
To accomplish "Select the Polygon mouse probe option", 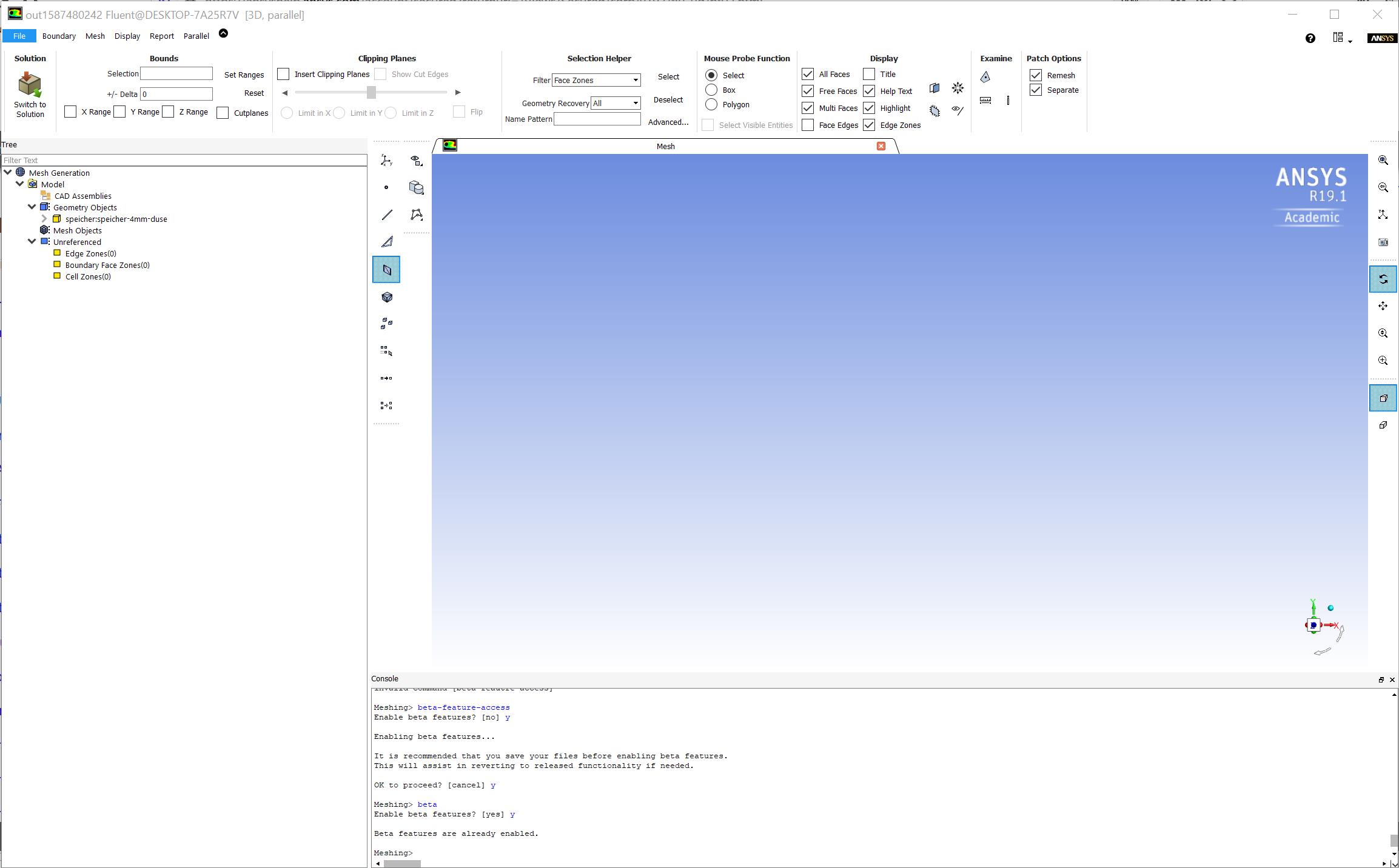I will [x=711, y=104].
